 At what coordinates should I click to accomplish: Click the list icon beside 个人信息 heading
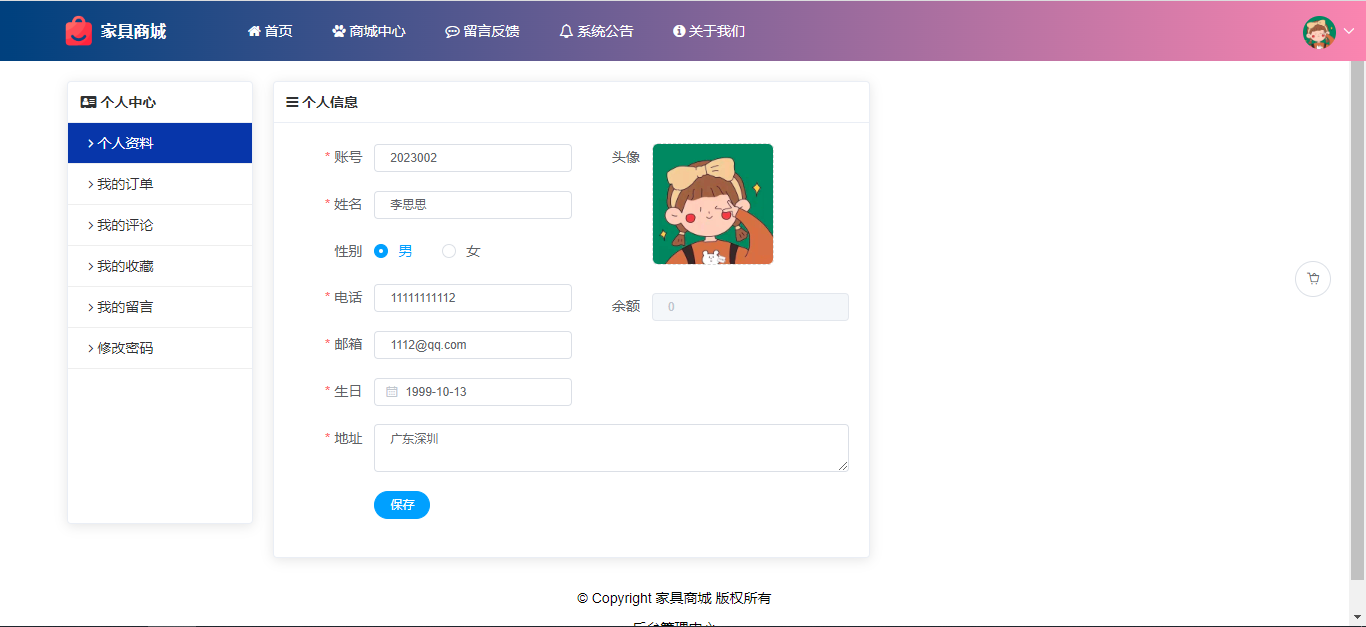[x=292, y=102]
